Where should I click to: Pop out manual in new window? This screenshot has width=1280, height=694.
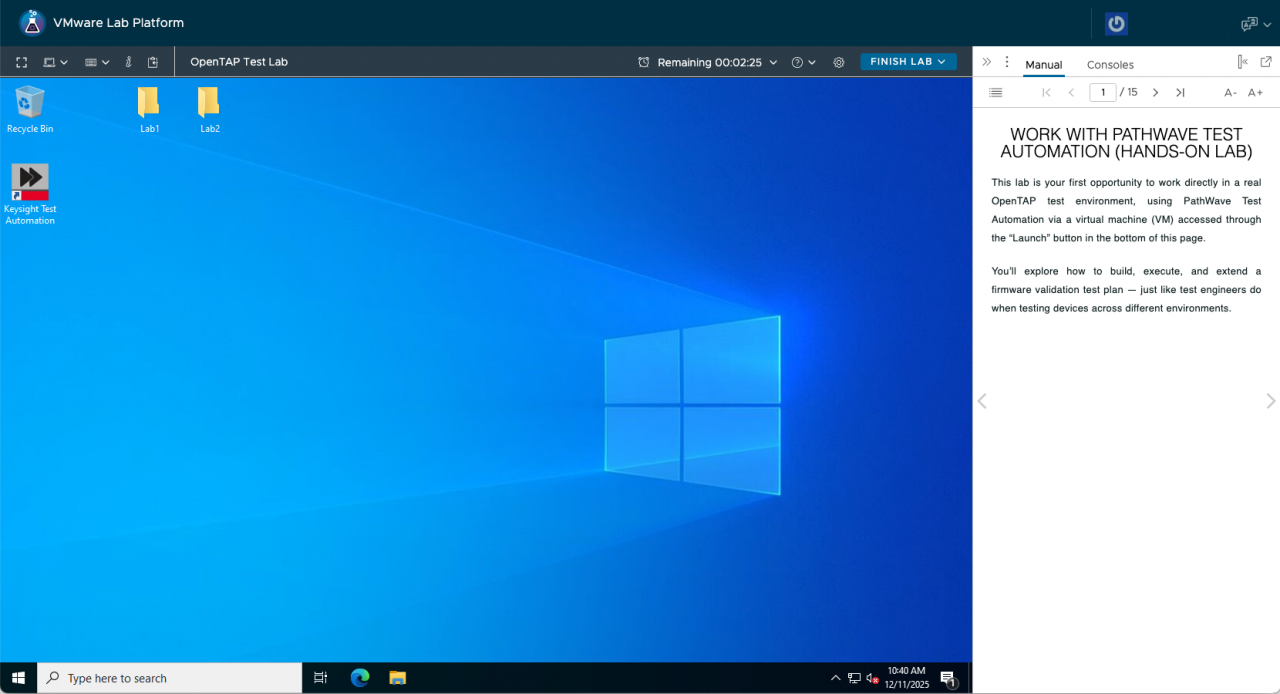(1266, 62)
